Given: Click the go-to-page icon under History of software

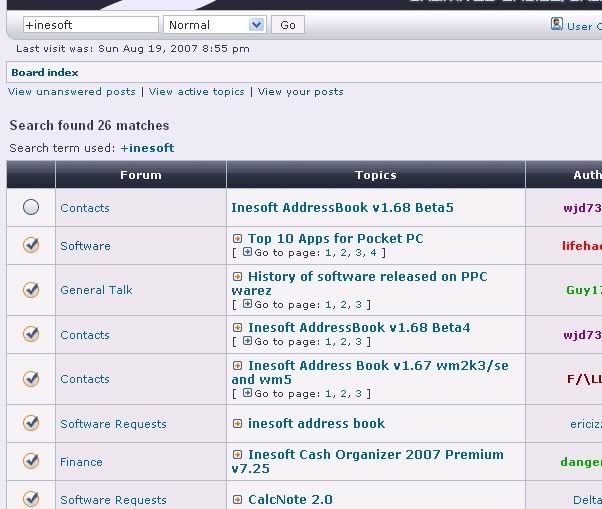Looking at the screenshot, I should [246, 304].
